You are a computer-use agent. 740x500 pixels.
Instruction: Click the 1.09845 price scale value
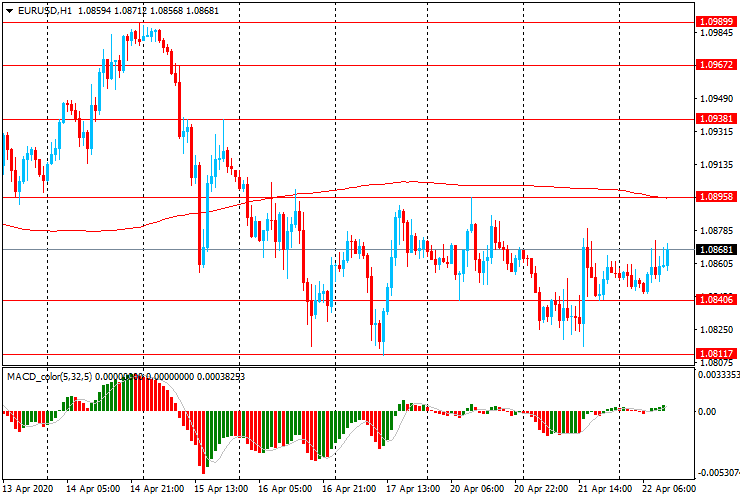[717, 33]
